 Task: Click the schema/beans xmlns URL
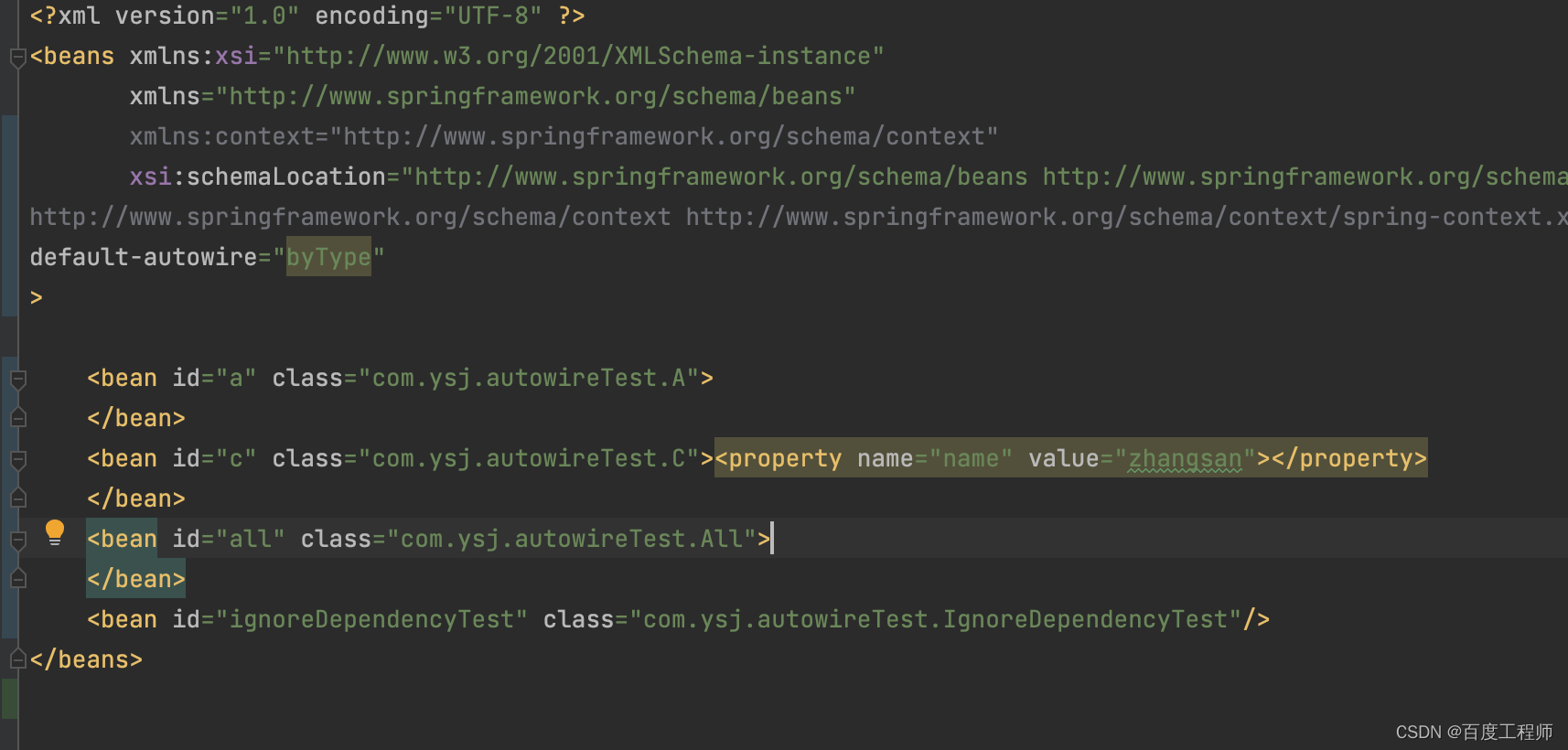(x=535, y=96)
